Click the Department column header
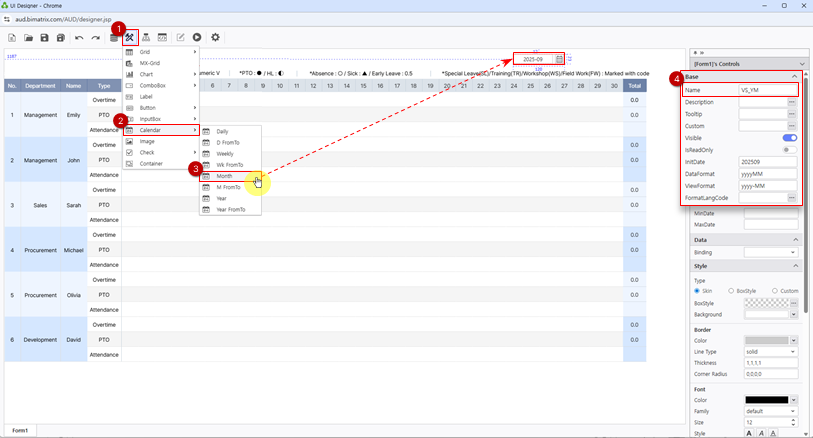This screenshot has width=813, height=438. pyautogui.click(x=40, y=86)
